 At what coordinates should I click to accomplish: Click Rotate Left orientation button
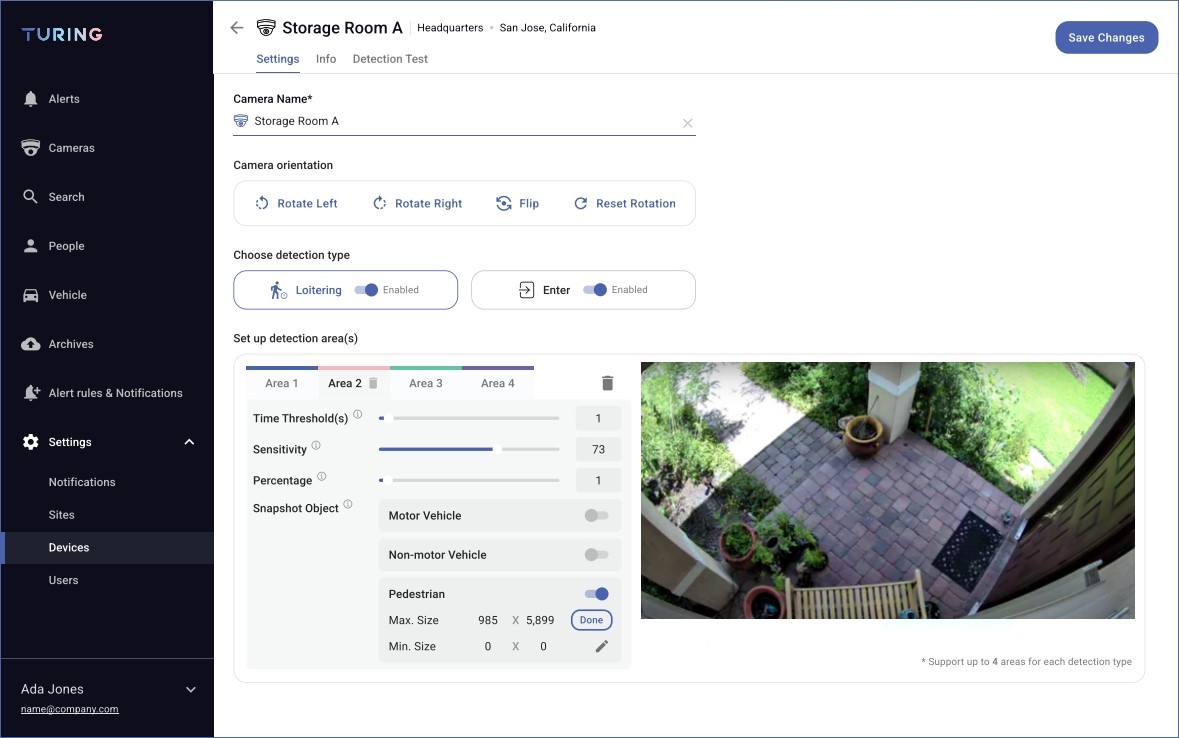[x=296, y=203]
